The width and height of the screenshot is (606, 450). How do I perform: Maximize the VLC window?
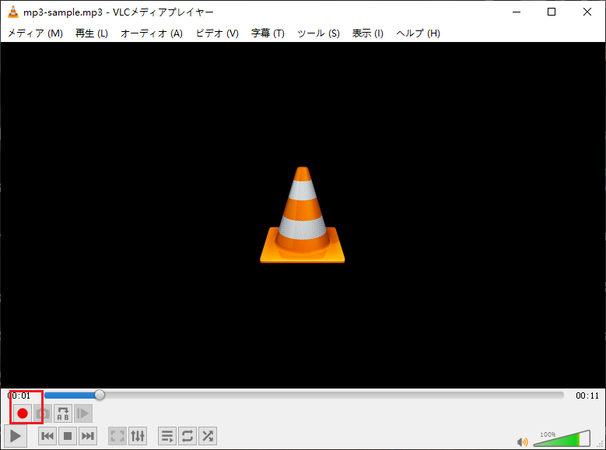(552, 12)
